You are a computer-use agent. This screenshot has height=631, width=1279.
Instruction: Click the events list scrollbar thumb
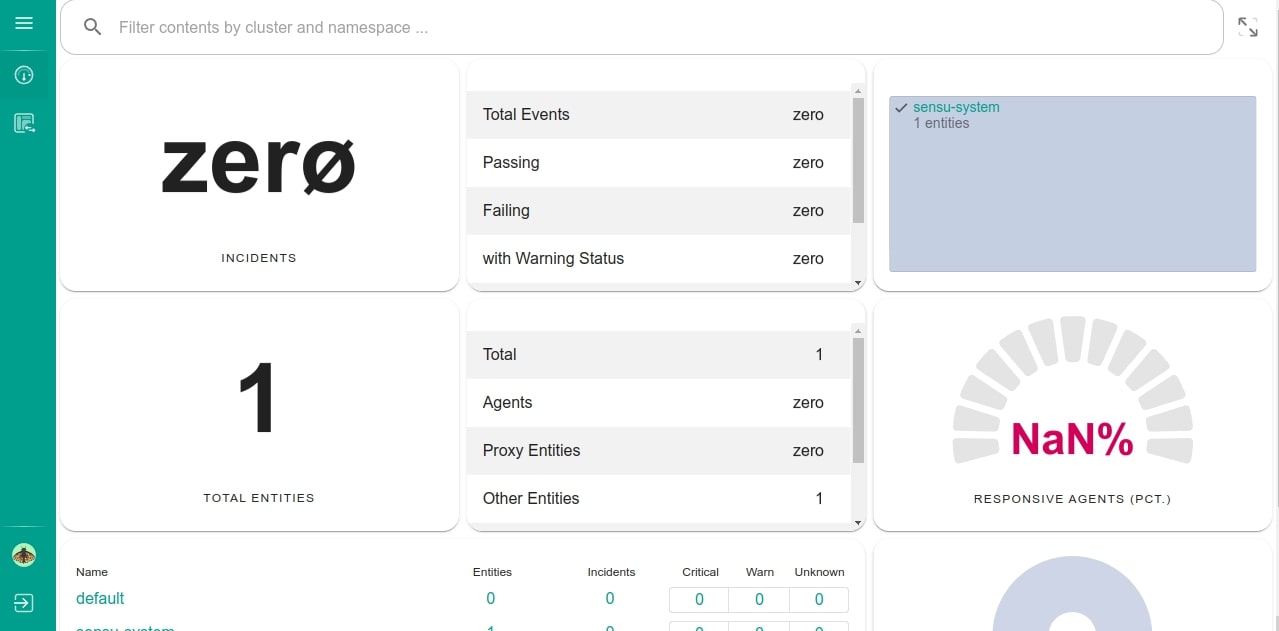858,160
